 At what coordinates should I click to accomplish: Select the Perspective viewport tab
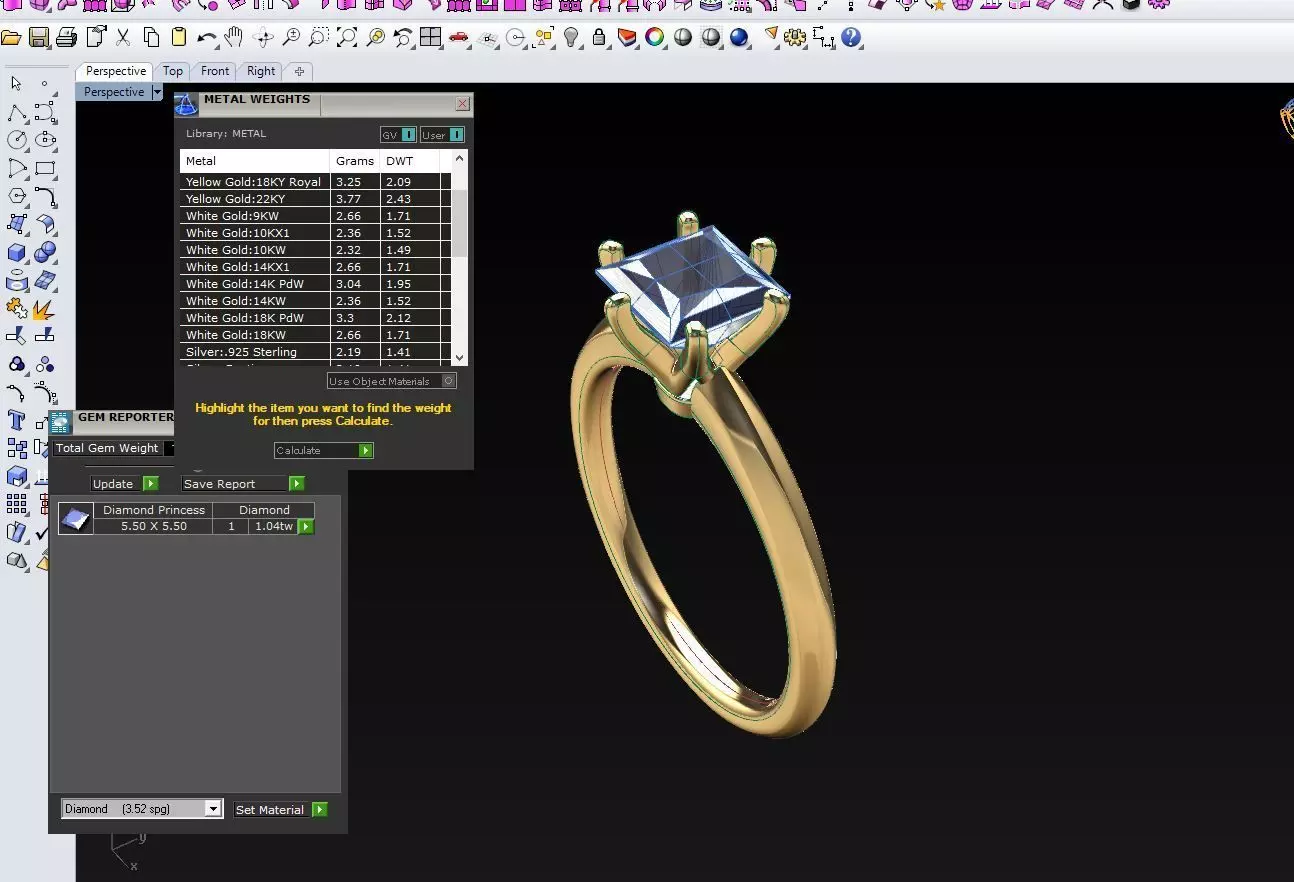click(x=115, y=71)
